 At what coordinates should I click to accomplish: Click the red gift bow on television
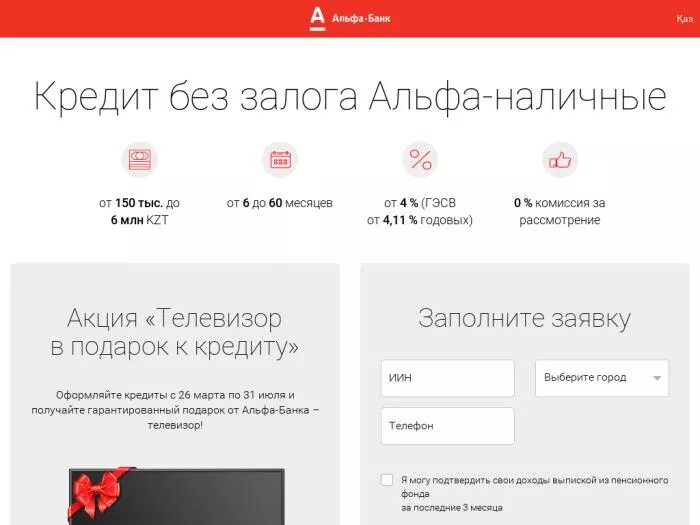tap(100, 493)
